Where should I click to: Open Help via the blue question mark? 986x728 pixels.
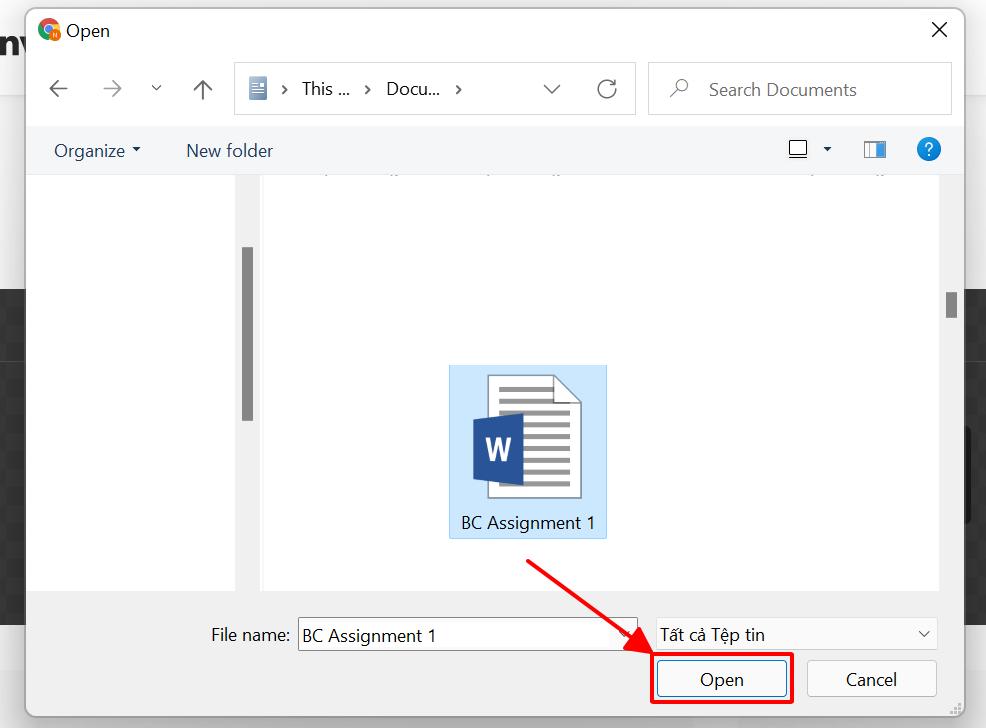click(929, 148)
